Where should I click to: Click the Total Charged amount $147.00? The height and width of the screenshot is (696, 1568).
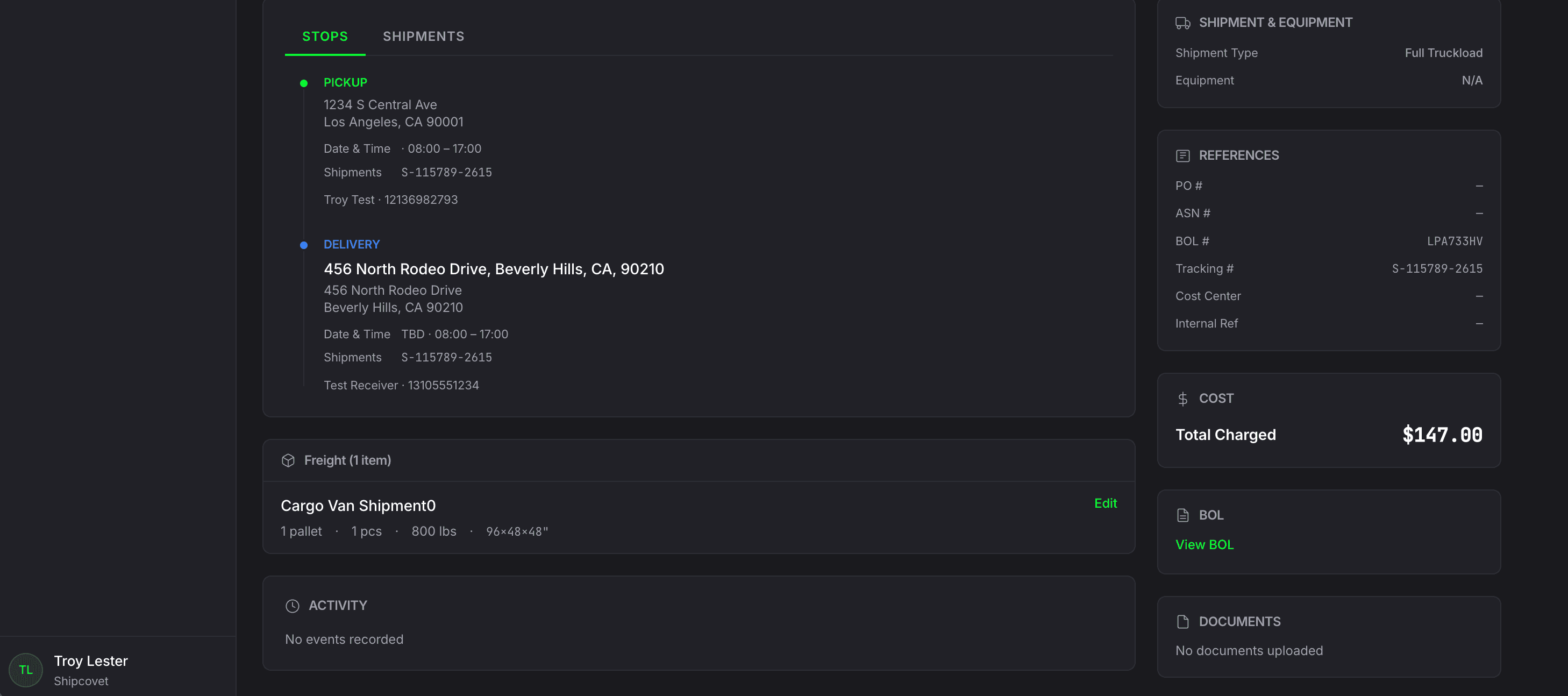(1442, 435)
